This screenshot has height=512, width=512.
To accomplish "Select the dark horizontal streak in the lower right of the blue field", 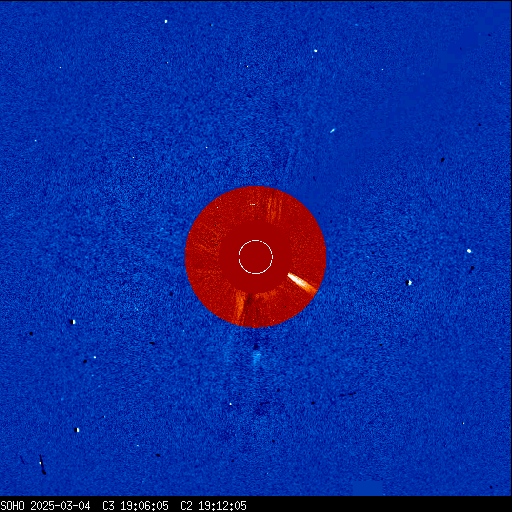I will [x=347, y=395].
